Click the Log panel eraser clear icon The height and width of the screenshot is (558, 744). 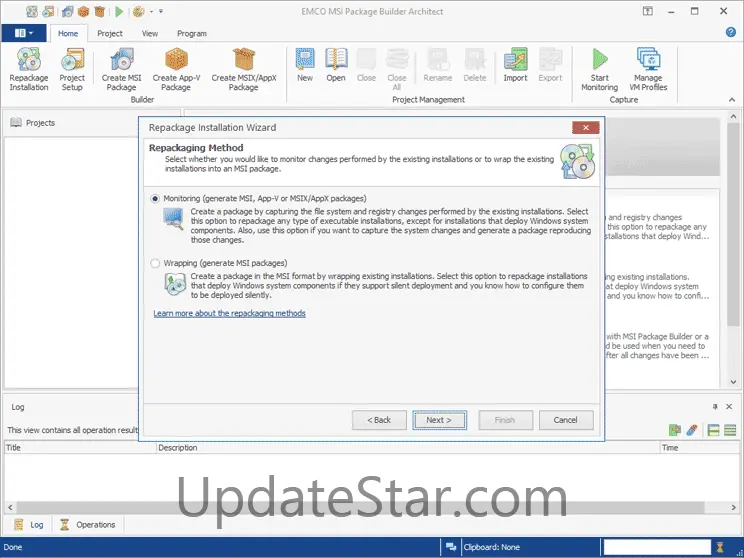click(x=692, y=430)
